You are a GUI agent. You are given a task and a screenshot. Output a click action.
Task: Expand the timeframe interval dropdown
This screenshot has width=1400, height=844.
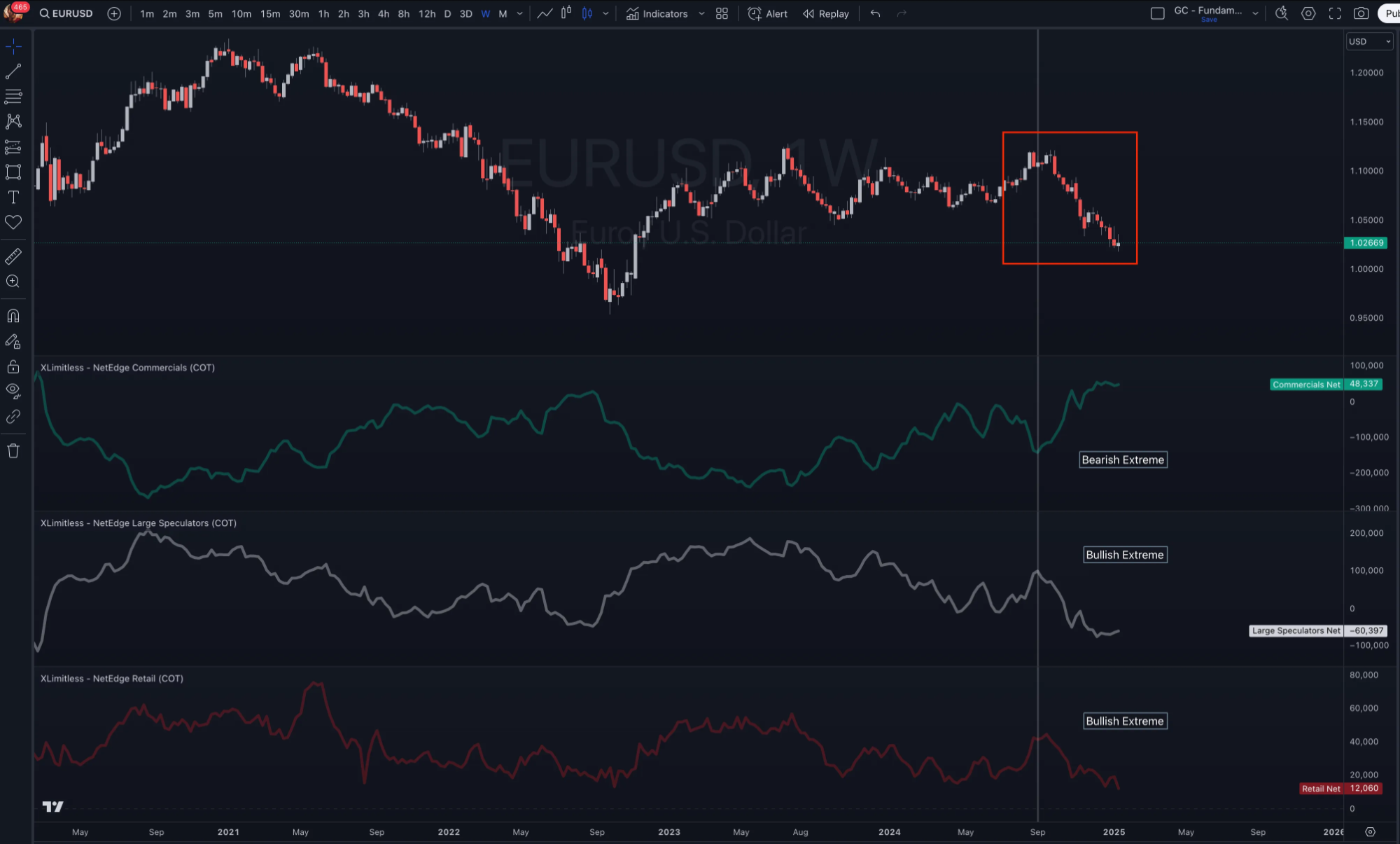coord(519,13)
